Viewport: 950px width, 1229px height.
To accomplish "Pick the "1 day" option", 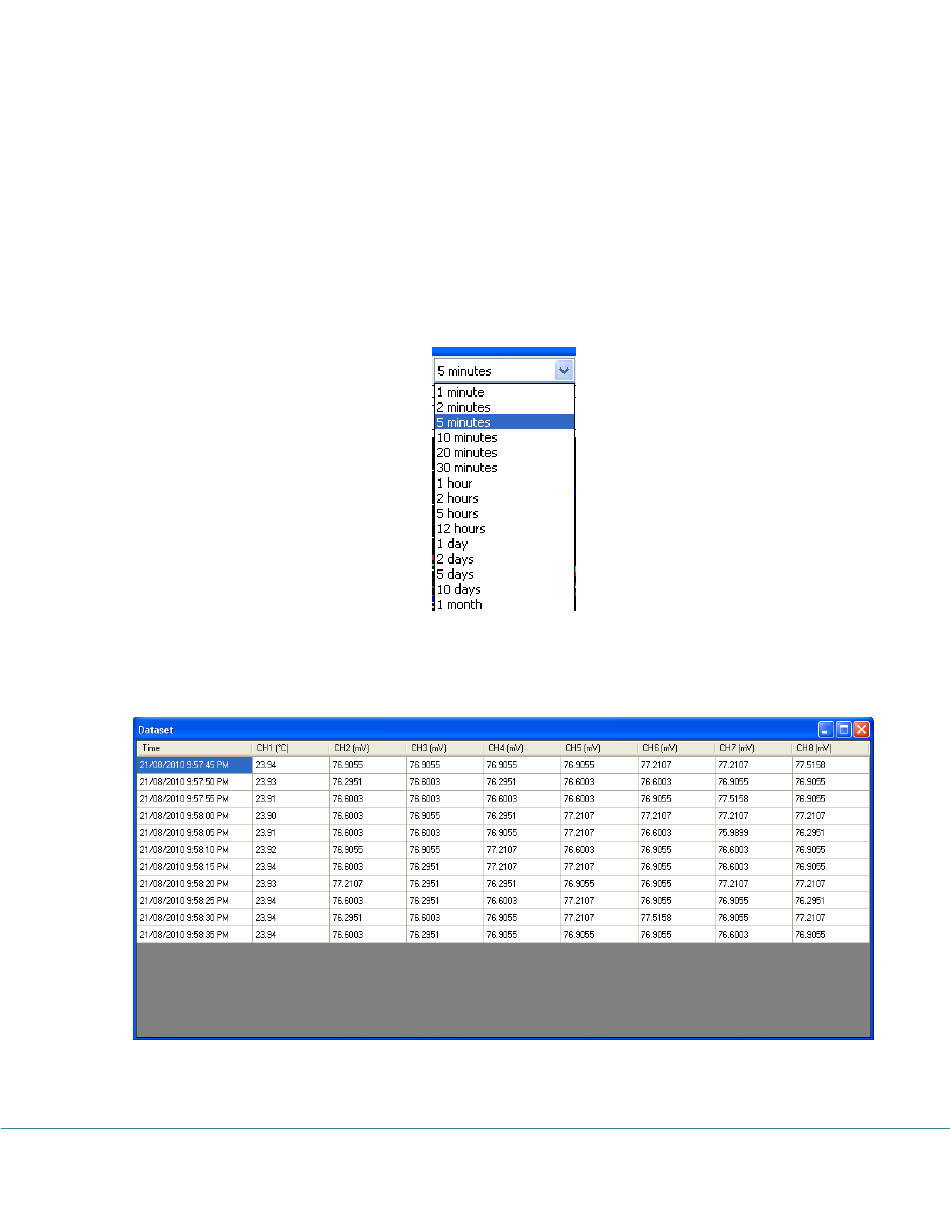I will [x=504, y=543].
